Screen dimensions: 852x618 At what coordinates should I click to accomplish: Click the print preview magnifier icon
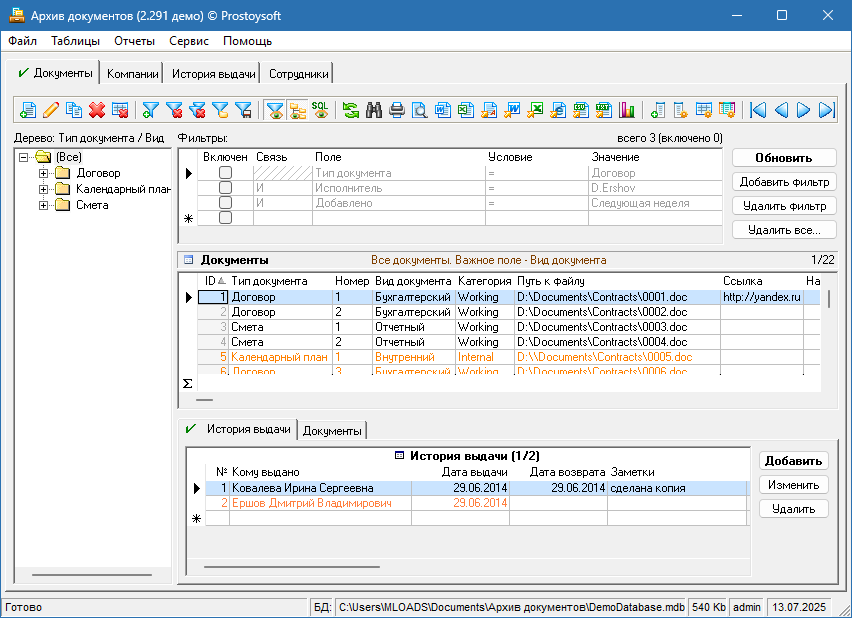420,110
